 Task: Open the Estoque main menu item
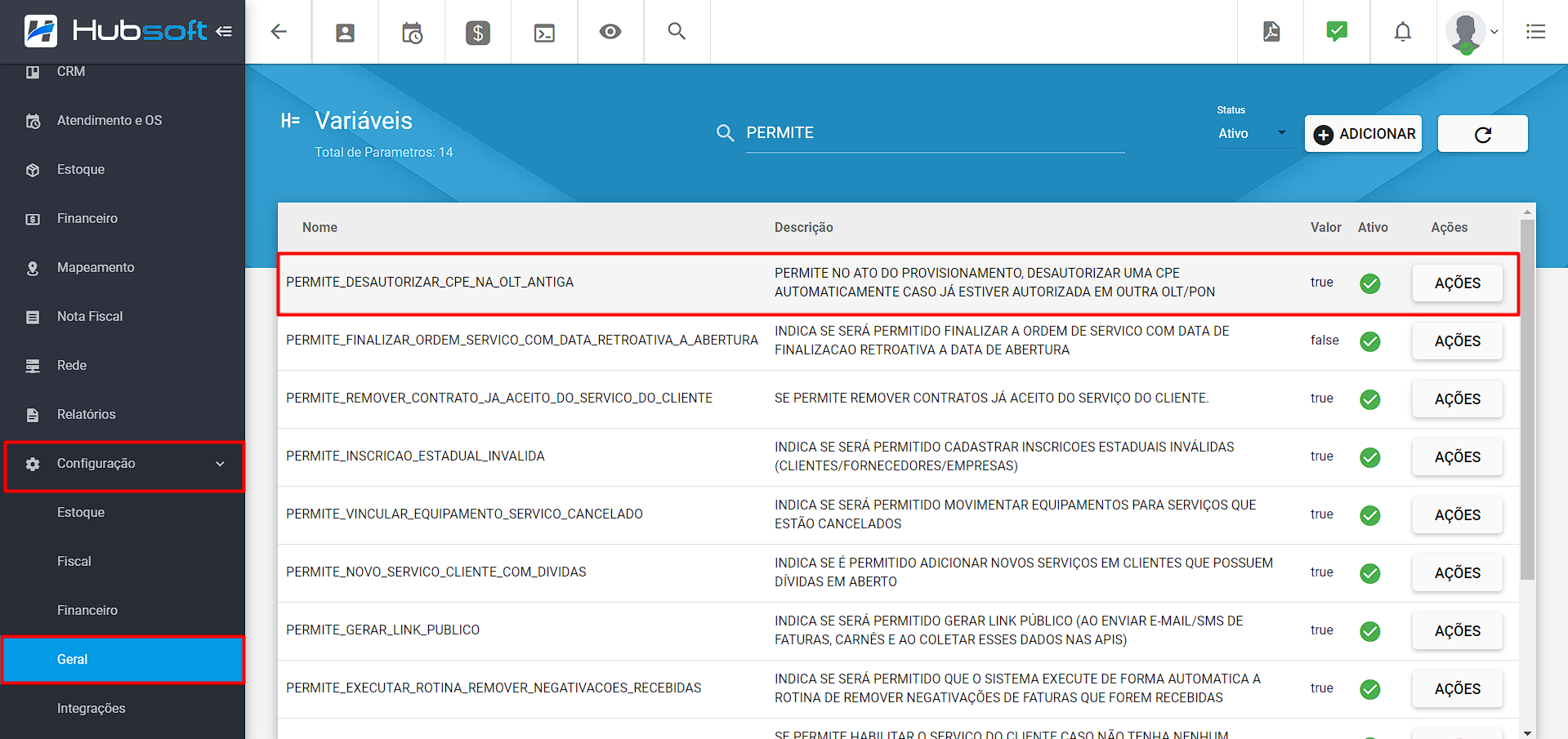(123, 170)
